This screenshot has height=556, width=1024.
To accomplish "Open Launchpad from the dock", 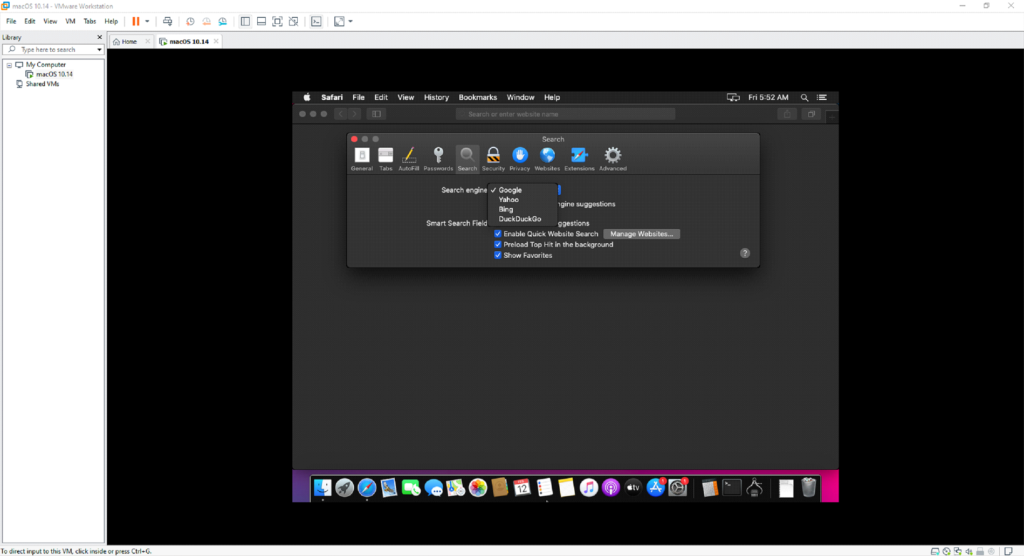I will pos(345,487).
